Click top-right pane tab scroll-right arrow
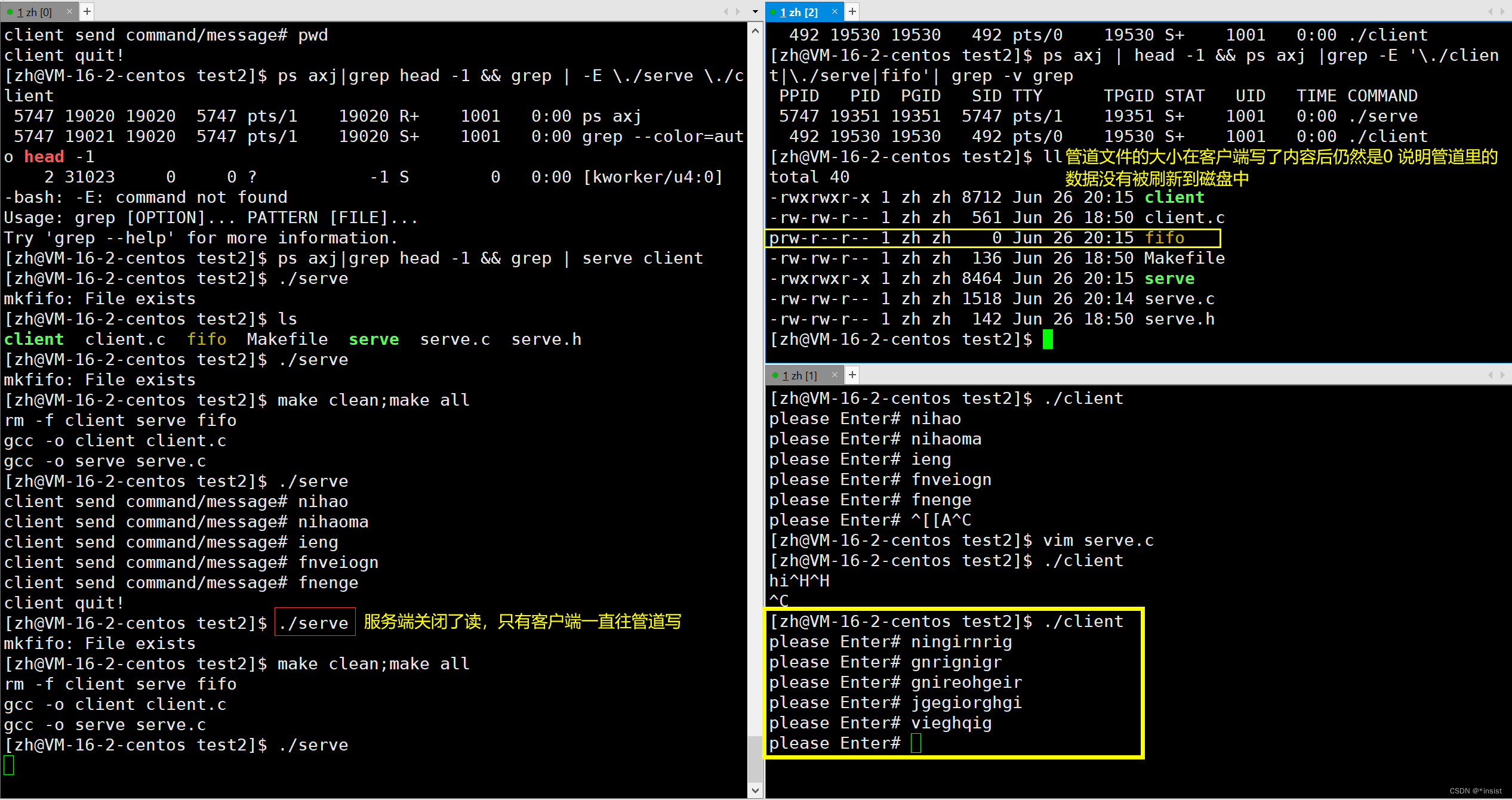 pyautogui.click(x=1502, y=11)
